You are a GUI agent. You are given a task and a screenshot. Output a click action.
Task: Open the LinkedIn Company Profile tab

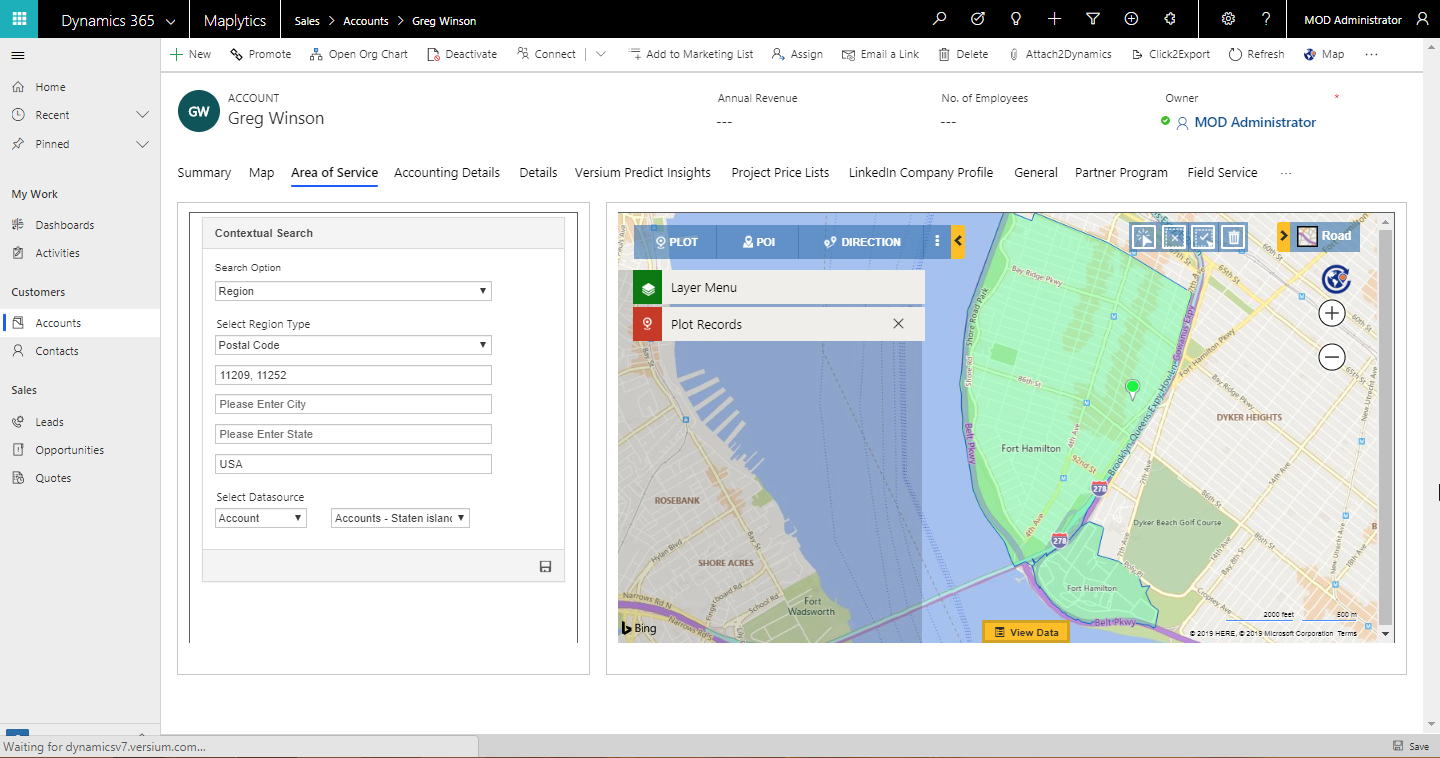coord(921,173)
